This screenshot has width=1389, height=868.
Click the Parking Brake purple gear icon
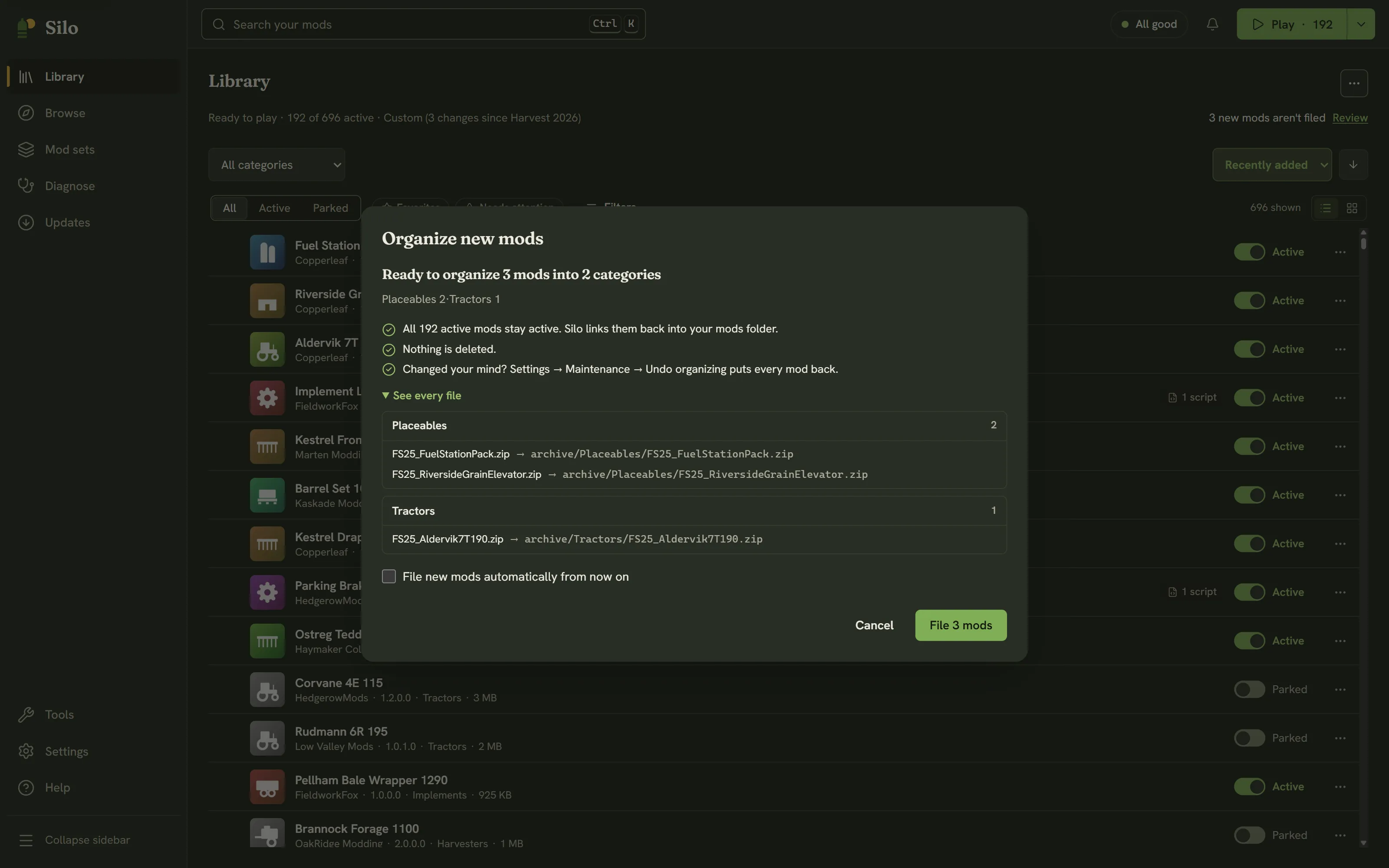pyautogui.click(x=267, y=592)
